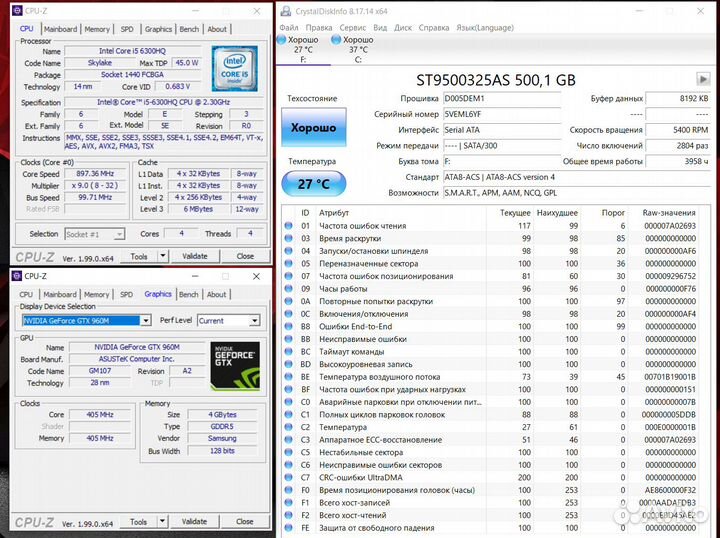The width and height of the screenshot is (720, 538).
Task: Click the blue status circle for attribute C2
Action: (x=290, y=427)
